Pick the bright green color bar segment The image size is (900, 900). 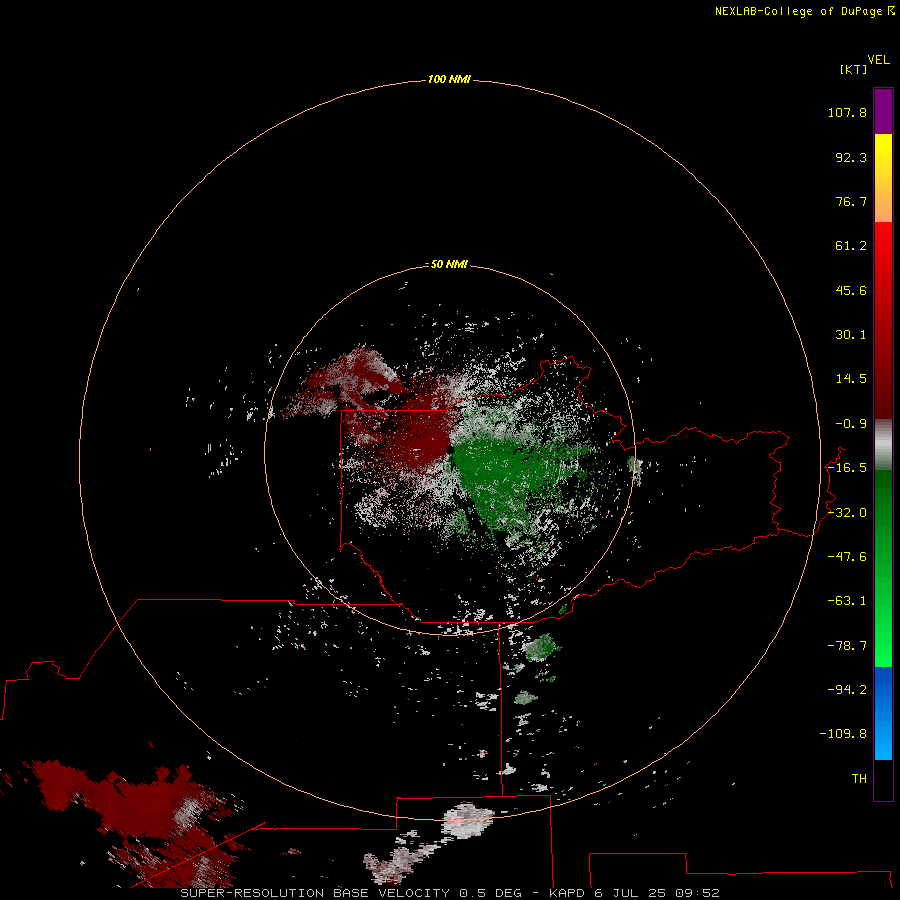tap(883, 631)
